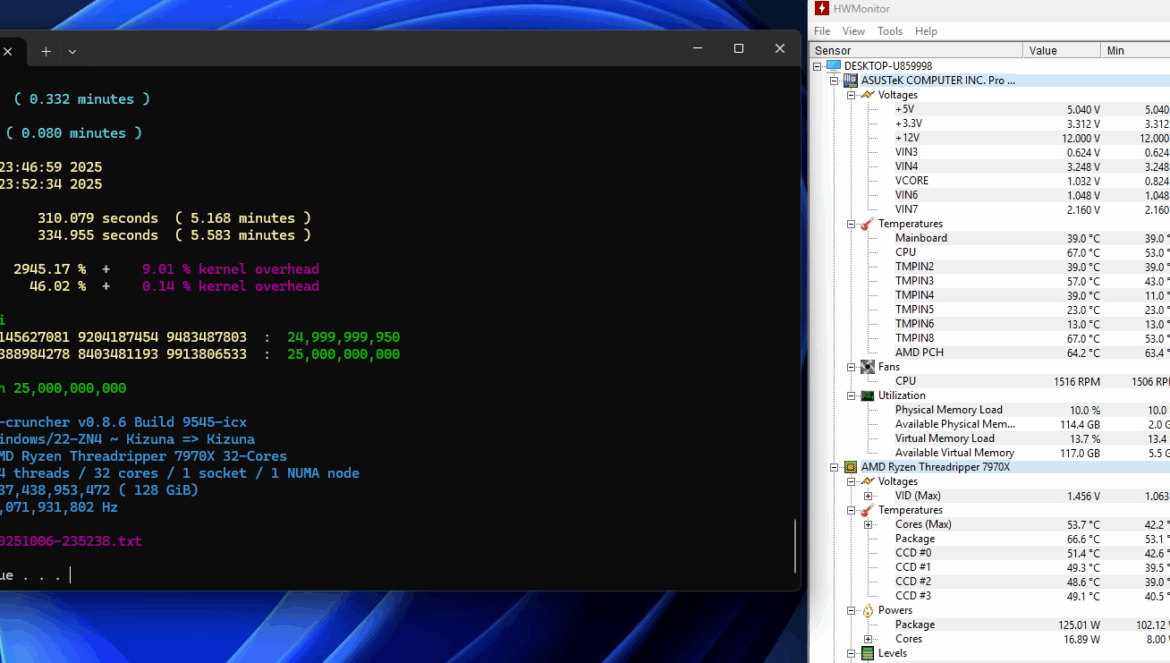Click the Powers flame icon

coord(867,611)
